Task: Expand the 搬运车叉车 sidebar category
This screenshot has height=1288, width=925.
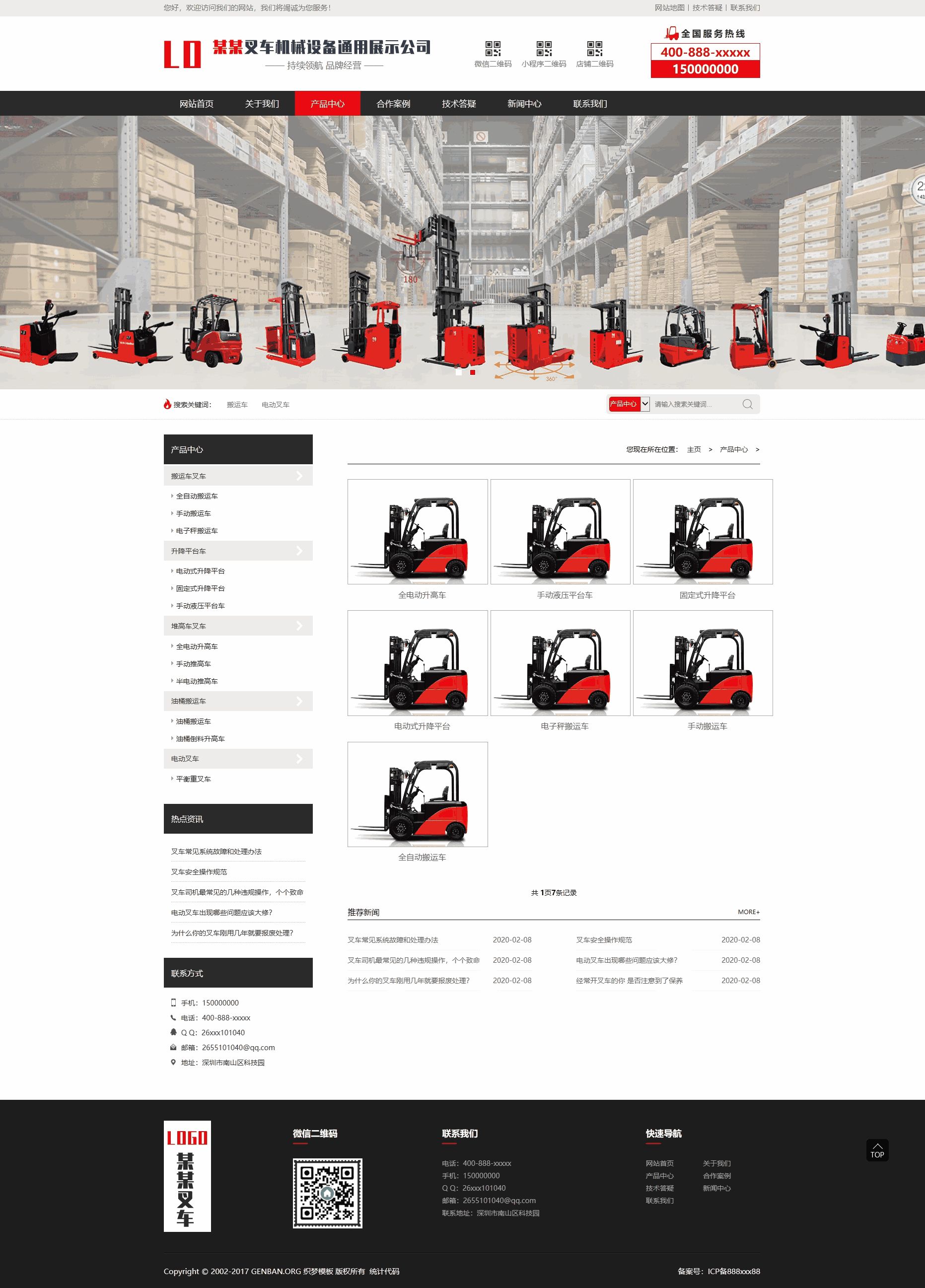Action: (238, 476)
